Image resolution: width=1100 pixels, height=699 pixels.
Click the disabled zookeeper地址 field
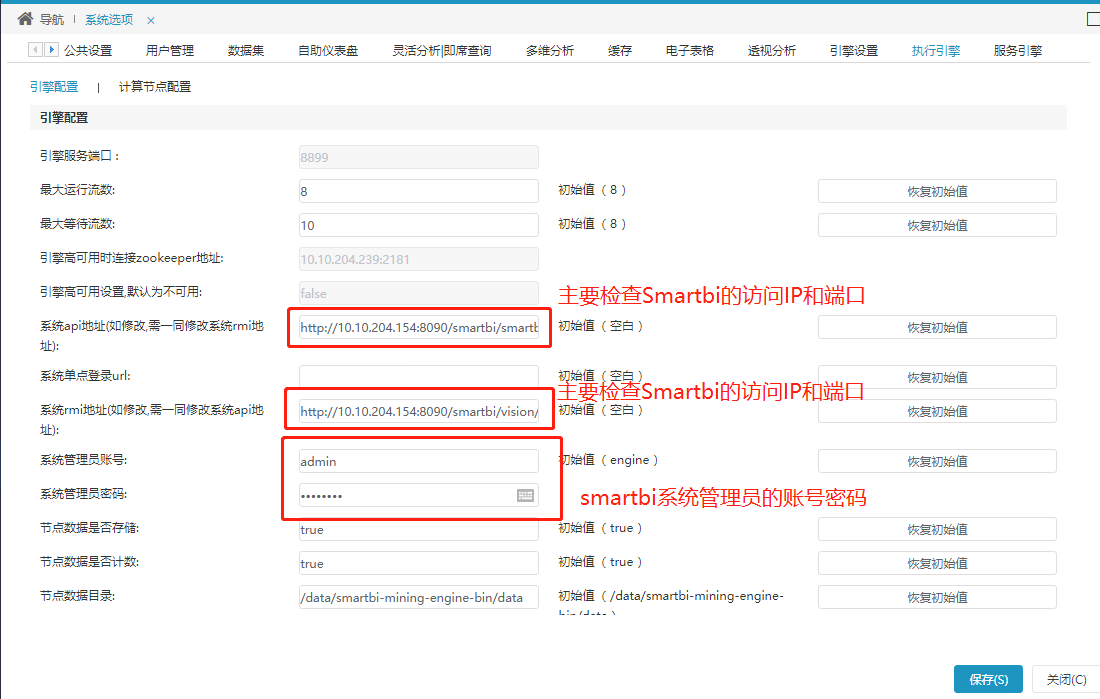click(x=419, y=259)
